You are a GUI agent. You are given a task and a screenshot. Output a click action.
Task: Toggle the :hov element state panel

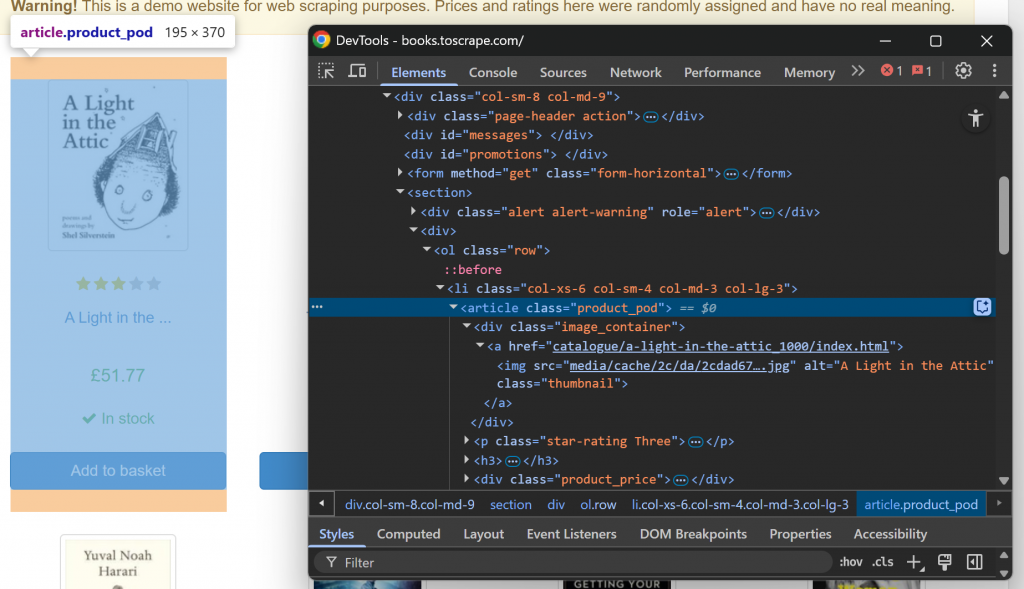[x=851, y=562]
